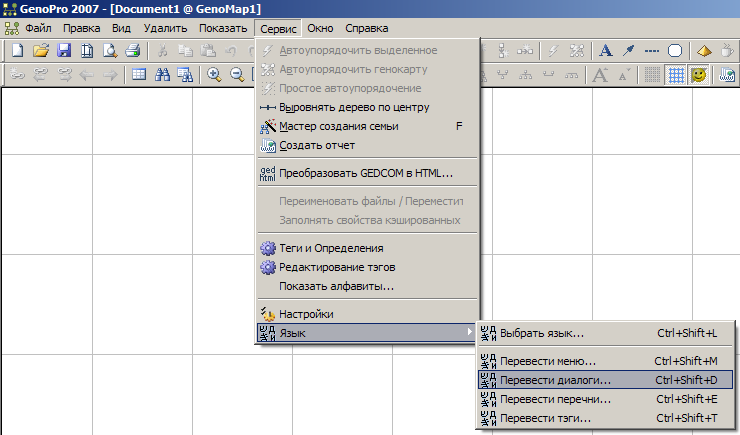Toggle the blue grid lines display
This screenshot has width=740, height=435.
tap(676, 75)
